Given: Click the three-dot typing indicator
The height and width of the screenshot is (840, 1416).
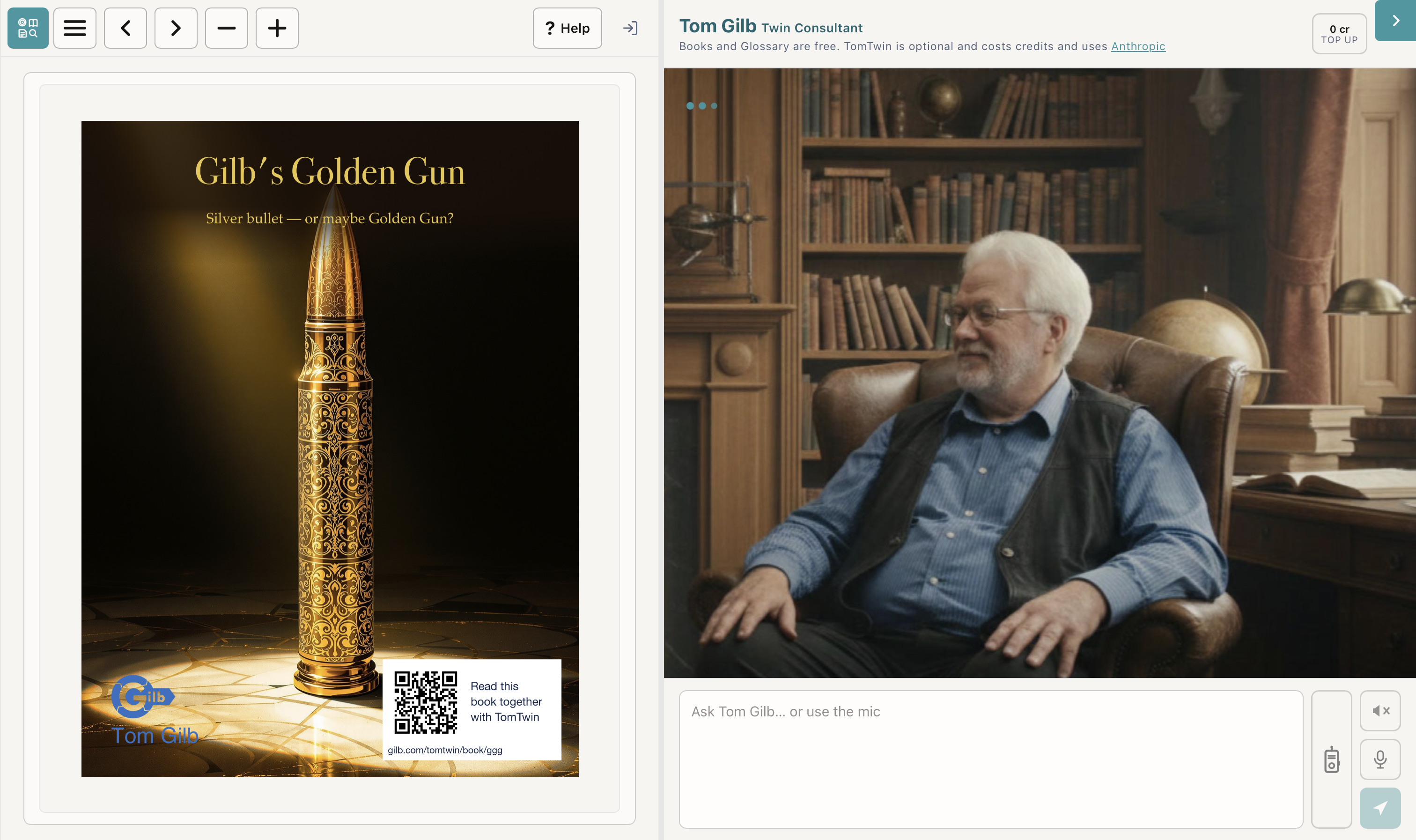Looking at the screenshot, I should tap(702, 106).
